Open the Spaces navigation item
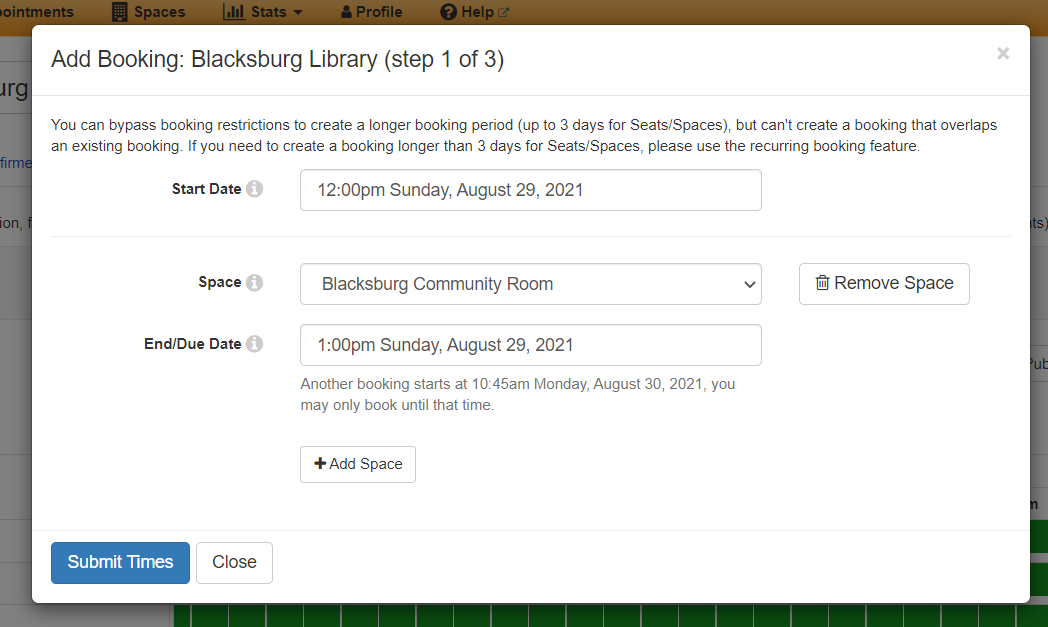Screen dimensions: 1048x627 point(148,12)
